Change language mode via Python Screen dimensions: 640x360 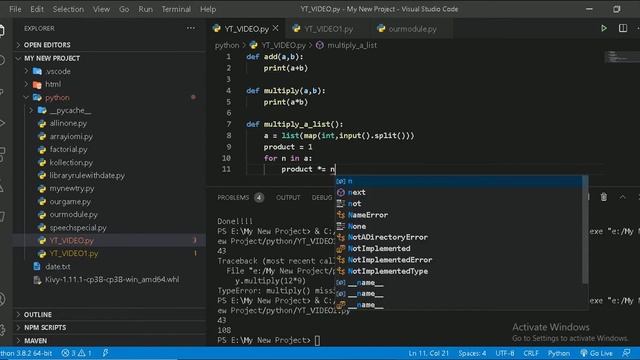point(558,353)
